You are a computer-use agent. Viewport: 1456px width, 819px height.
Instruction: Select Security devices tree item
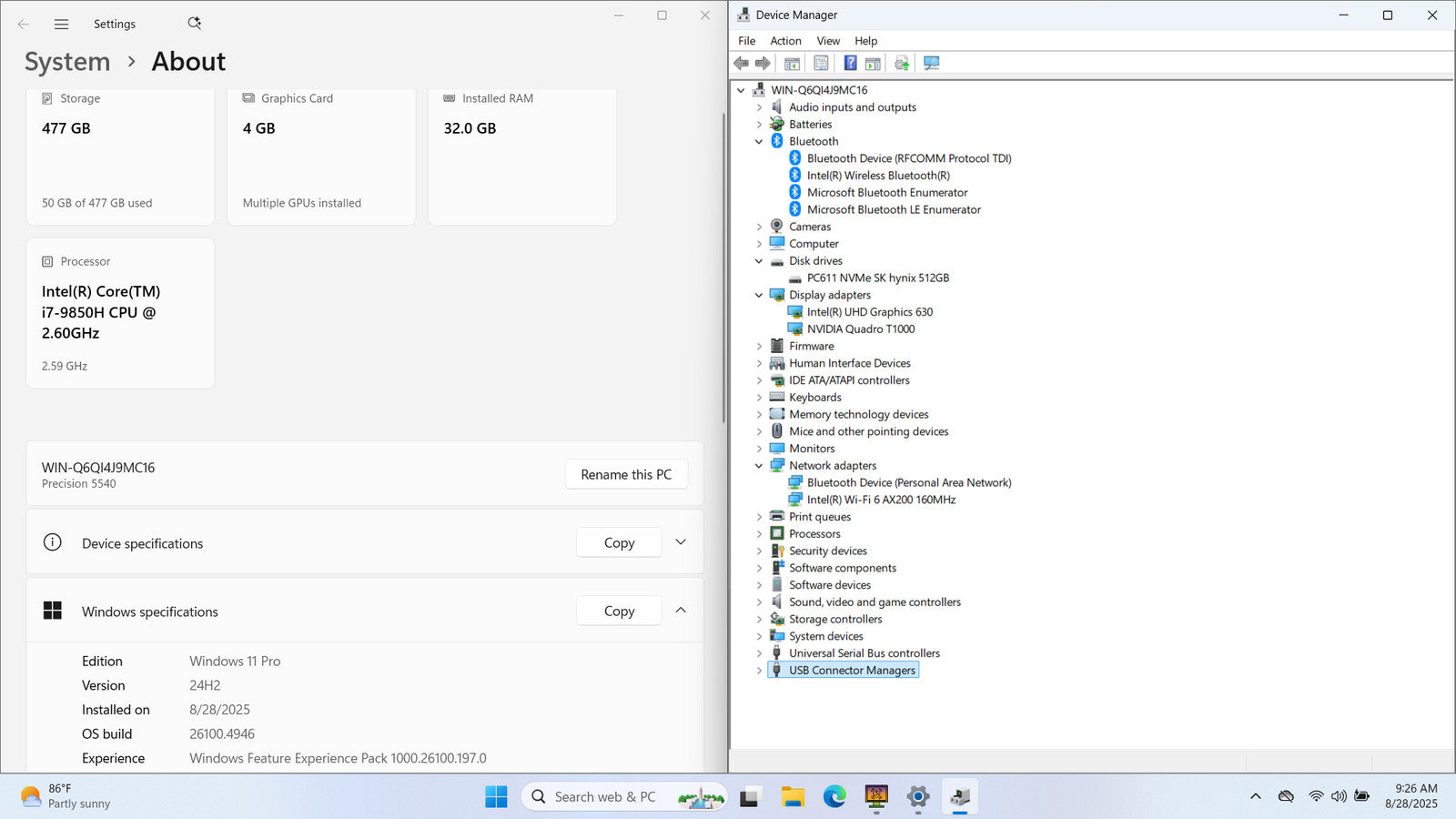click(827, 551)
